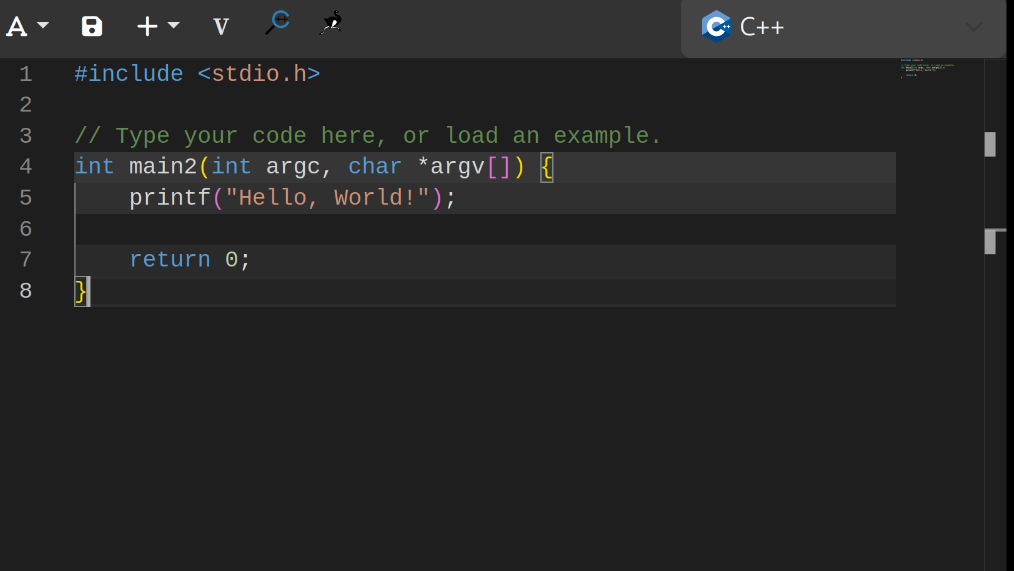The width and height of the screenshot is (1014, 571).
Task: Select line number 4 in gutter
Action: pos(26,167)
